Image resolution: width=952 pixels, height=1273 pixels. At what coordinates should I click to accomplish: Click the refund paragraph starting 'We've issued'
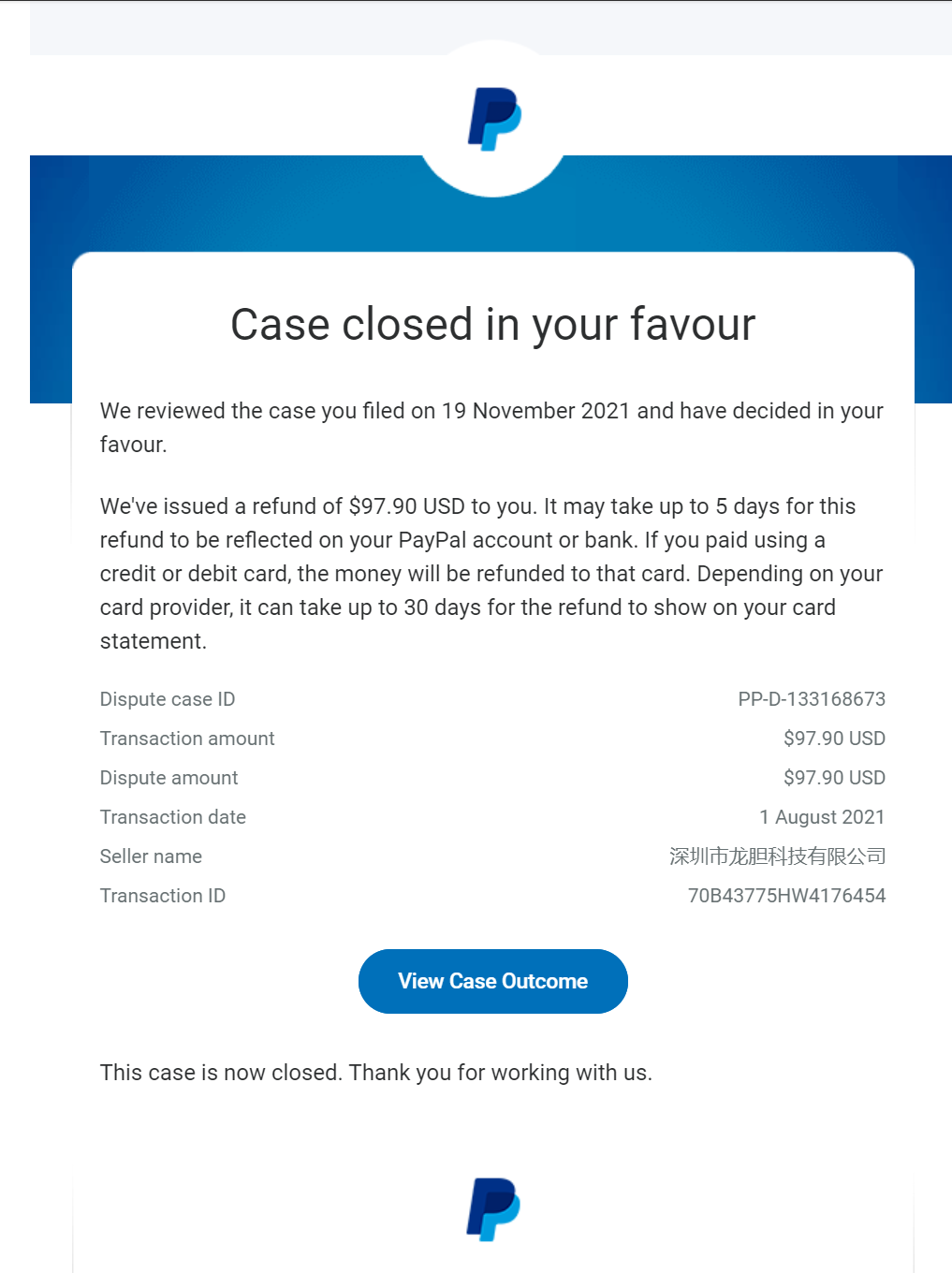(x=491, y=573)
